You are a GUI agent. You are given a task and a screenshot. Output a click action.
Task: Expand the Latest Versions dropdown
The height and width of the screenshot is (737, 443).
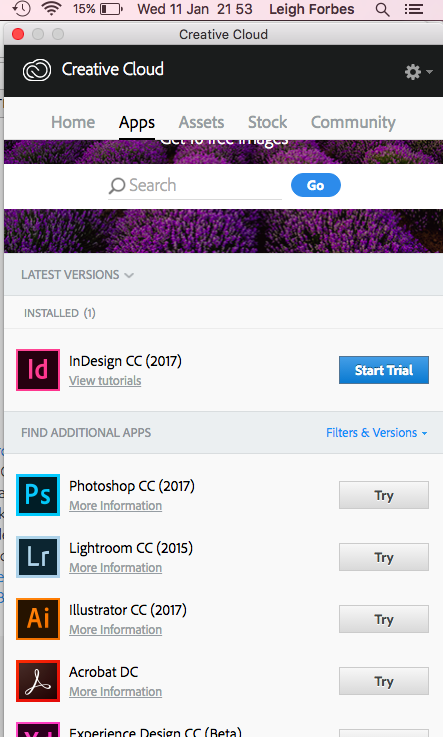(78, 274)
